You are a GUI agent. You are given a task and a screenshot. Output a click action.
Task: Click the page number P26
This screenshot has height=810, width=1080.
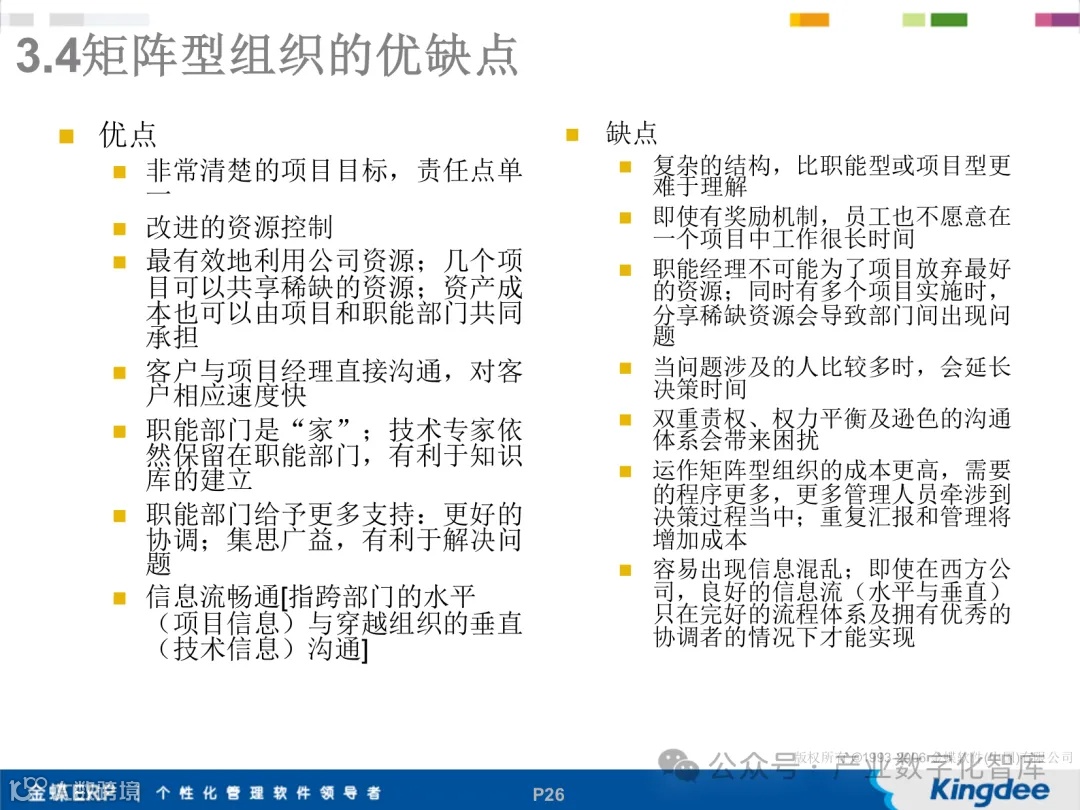(548, 794)
